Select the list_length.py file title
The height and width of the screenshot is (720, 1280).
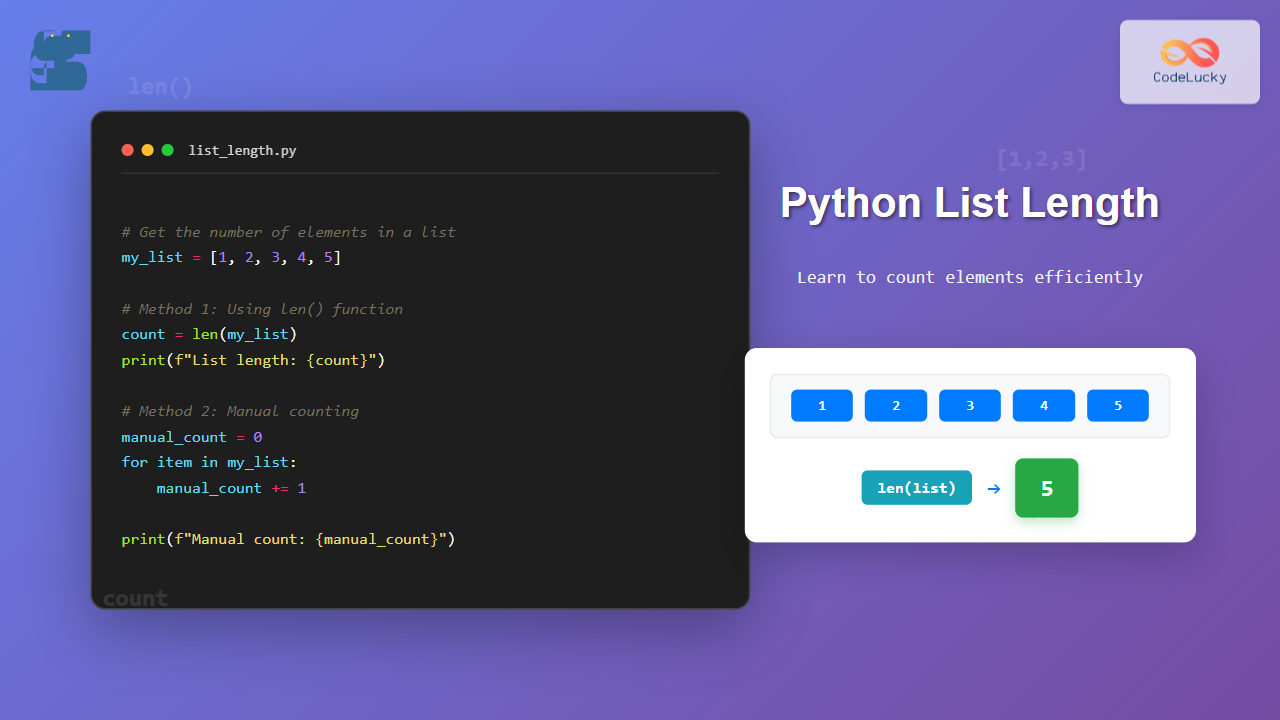pos(242,151)
